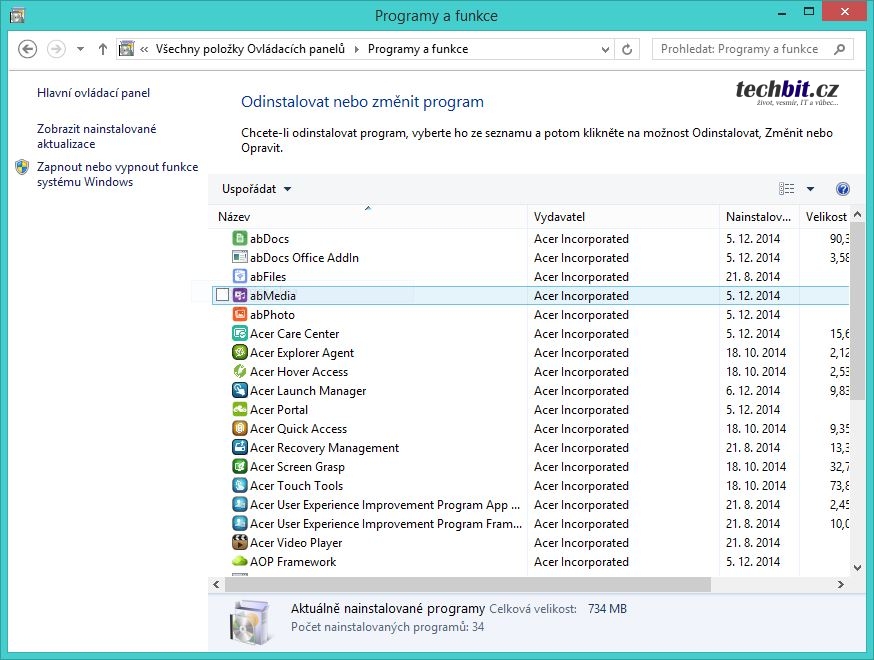Go back with the back arrow
Screen dimensions: 874x660
[x=27, y=49]
